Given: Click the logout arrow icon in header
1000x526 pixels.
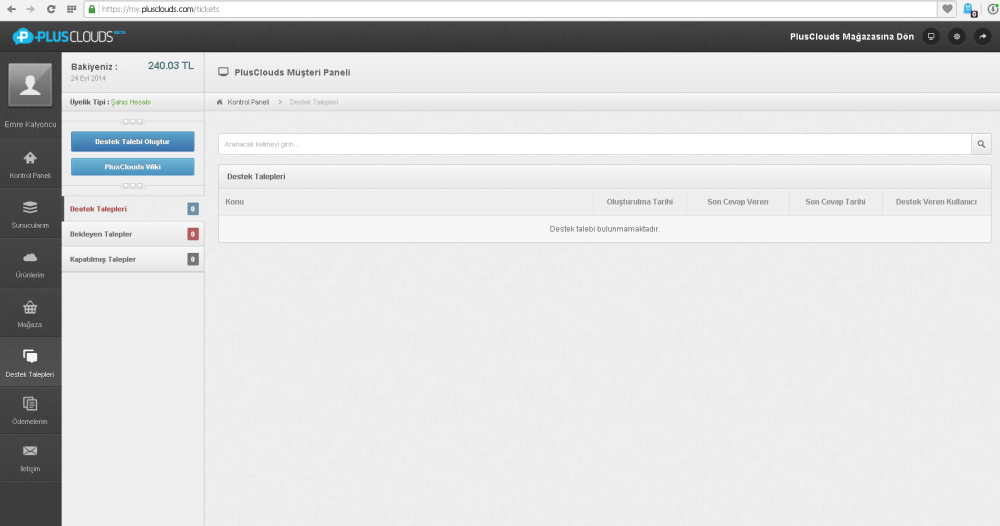Looking at the screenshot, I should 983,36.
